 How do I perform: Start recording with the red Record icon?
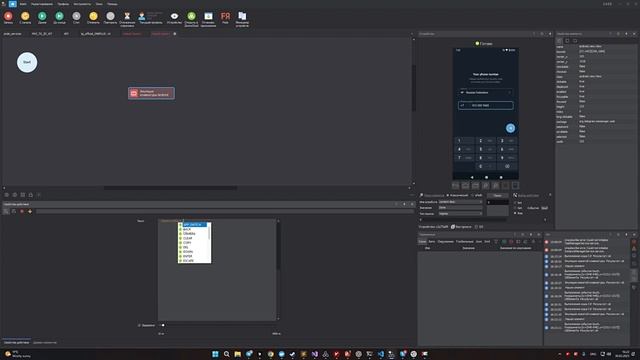[8, 16]
